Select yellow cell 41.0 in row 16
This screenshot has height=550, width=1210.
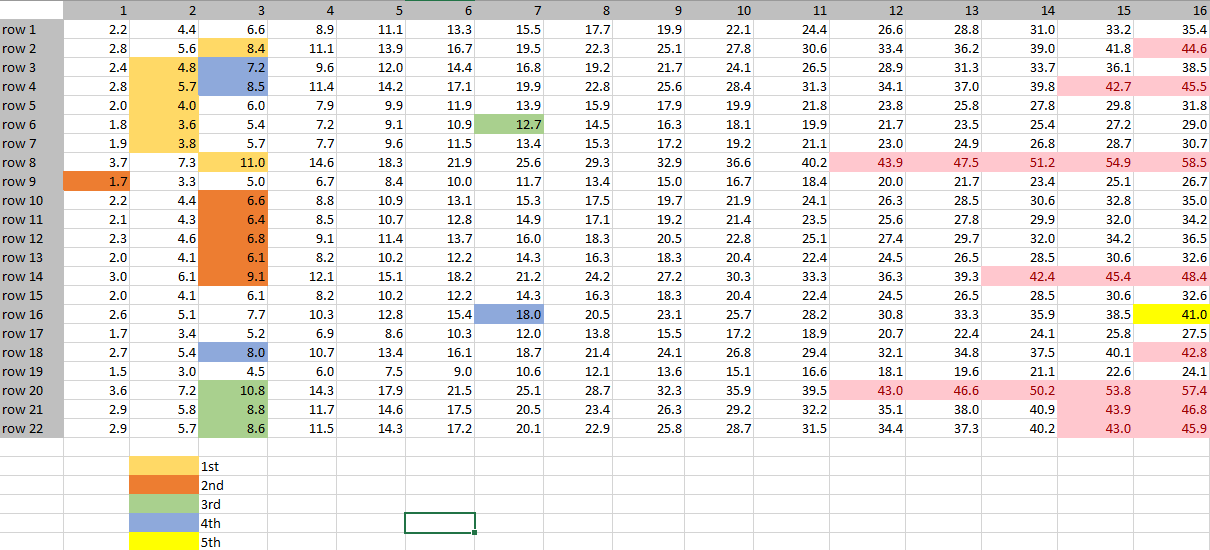[x=1172, y=314]
